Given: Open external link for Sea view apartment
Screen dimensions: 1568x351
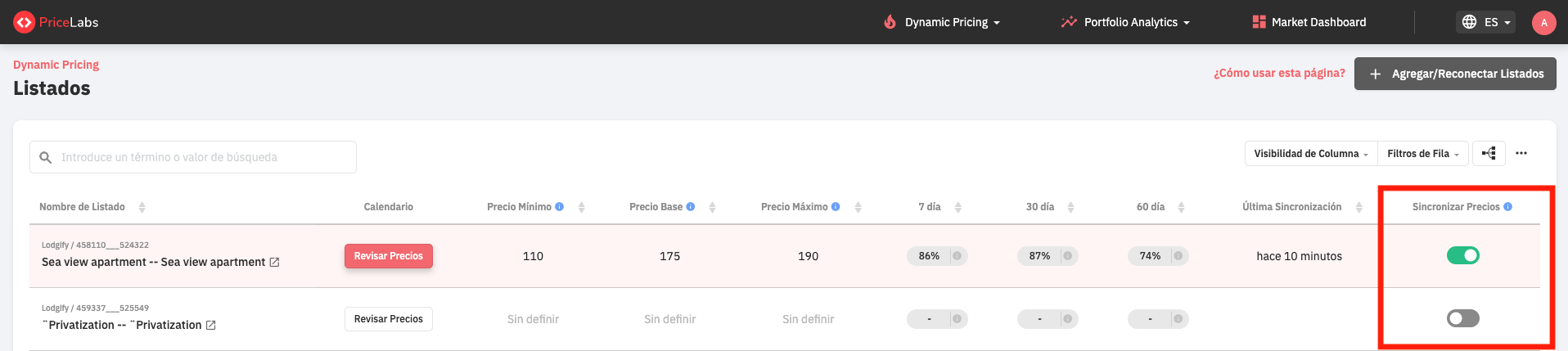Looking at the screenshot, I should click(x=275, y=263).
